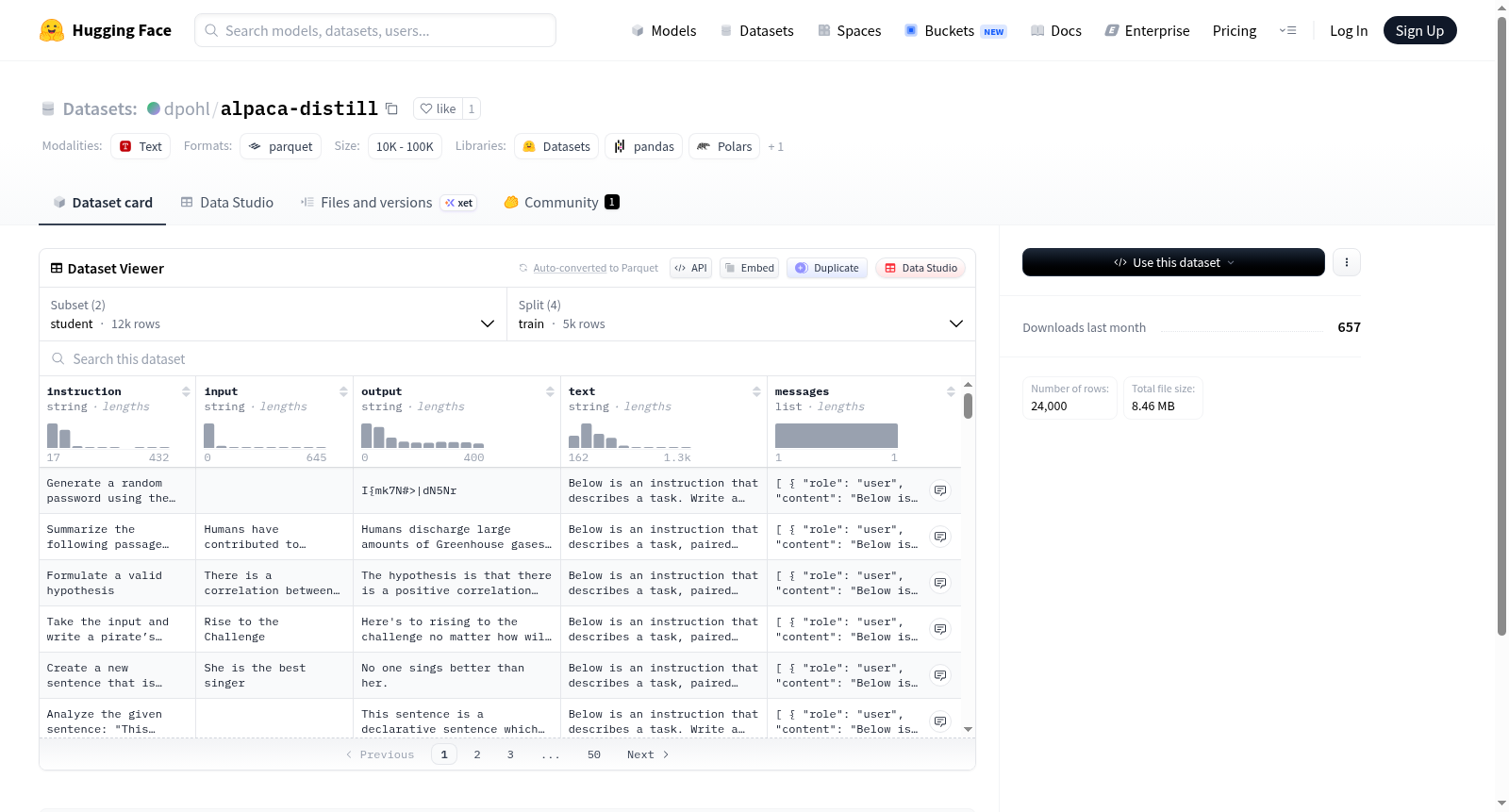The width and height of the screenshot is (1509, 812).
Task: Click the Log In link
Action: [1349, 31]
